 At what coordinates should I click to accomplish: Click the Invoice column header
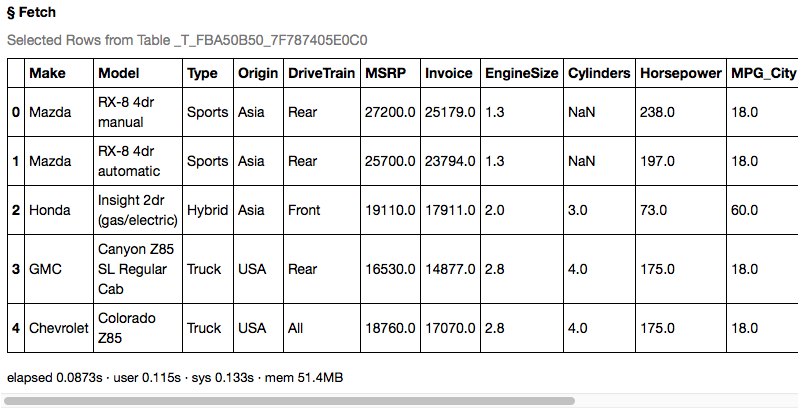click(448, 74)
